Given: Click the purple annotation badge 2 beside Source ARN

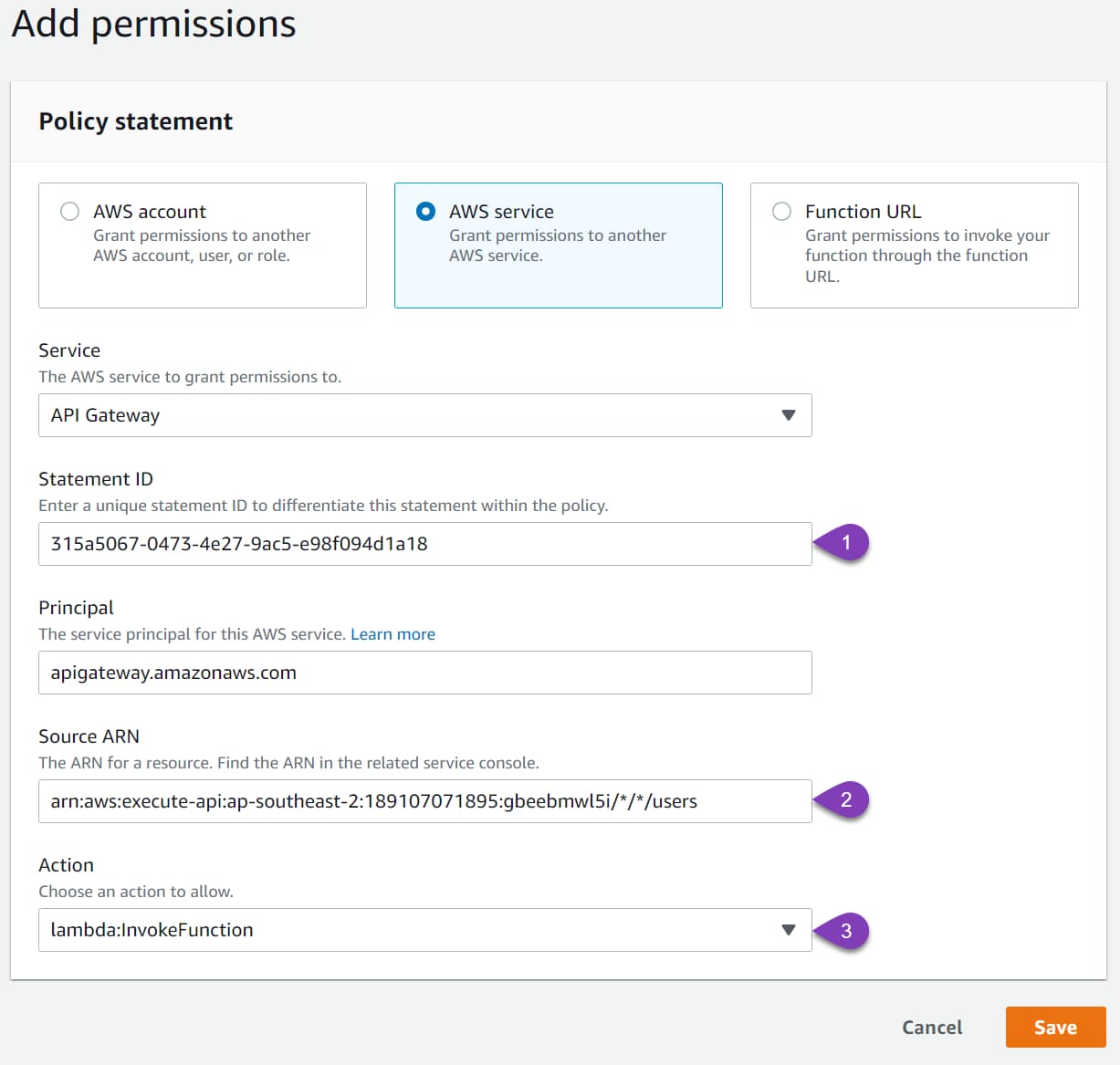Looking at the screenshot, I should coord(846,800).
